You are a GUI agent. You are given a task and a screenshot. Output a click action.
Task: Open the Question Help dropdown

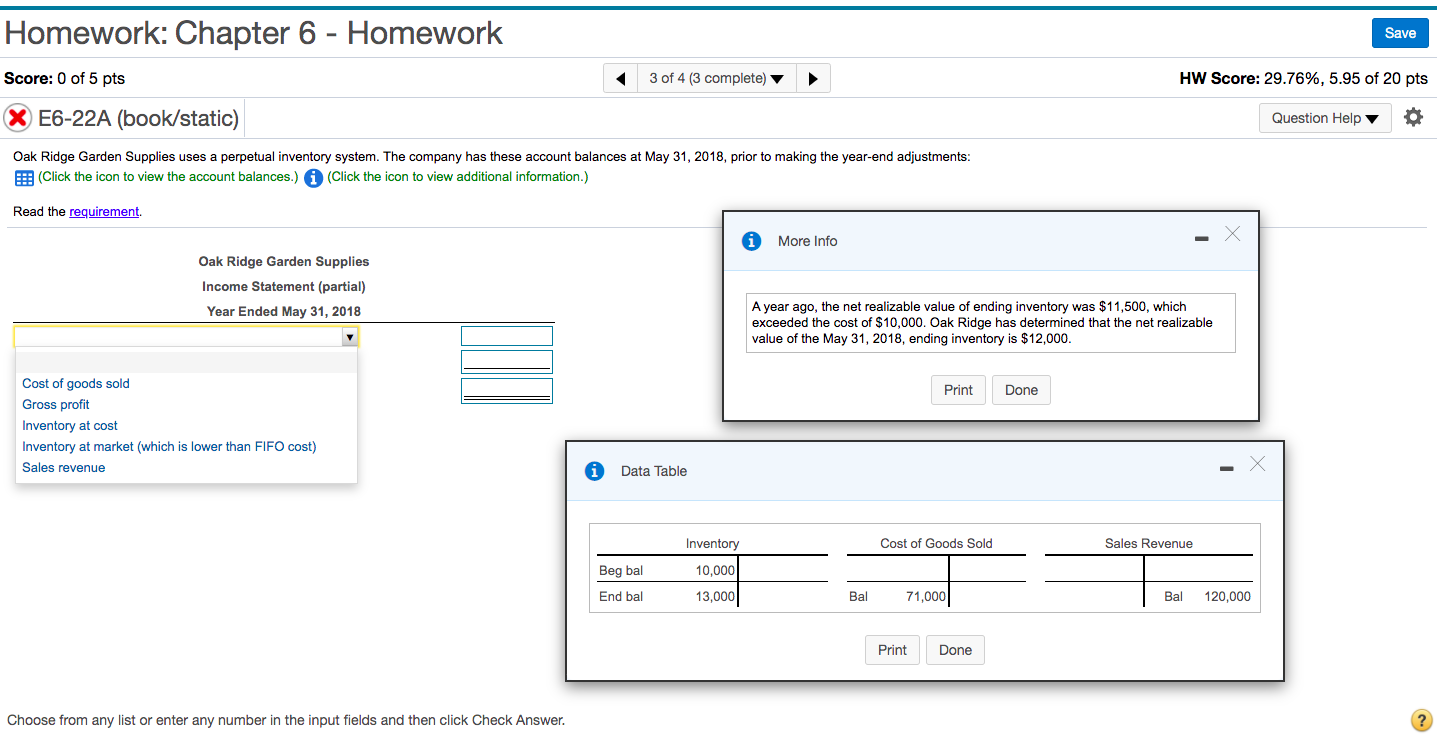click(1324, 117)
